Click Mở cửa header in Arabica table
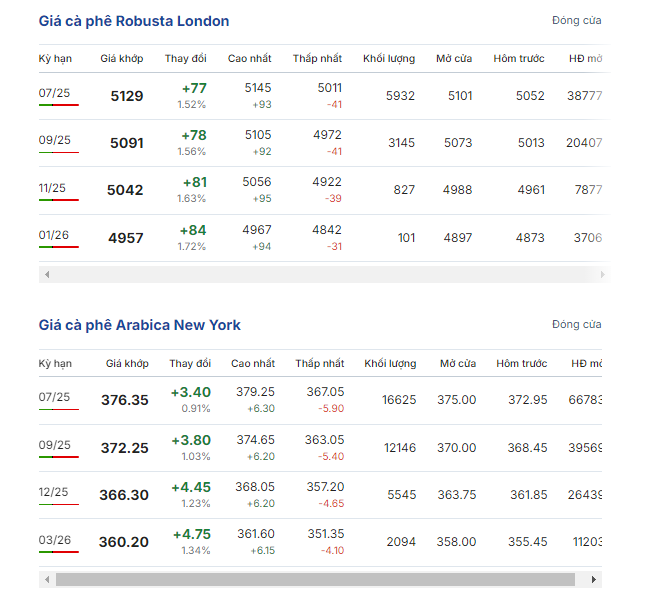This screenshot has height=596, width=645. point(458,364)
